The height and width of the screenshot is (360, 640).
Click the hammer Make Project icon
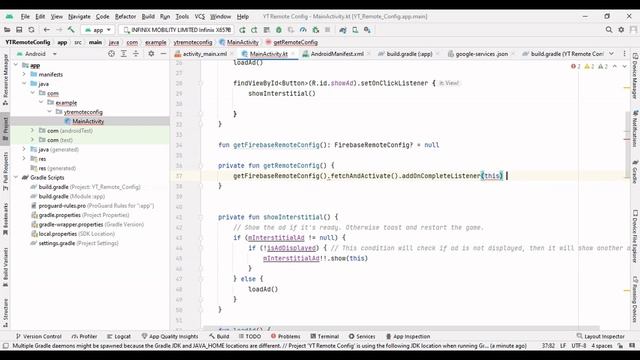(x=71, y=30)
